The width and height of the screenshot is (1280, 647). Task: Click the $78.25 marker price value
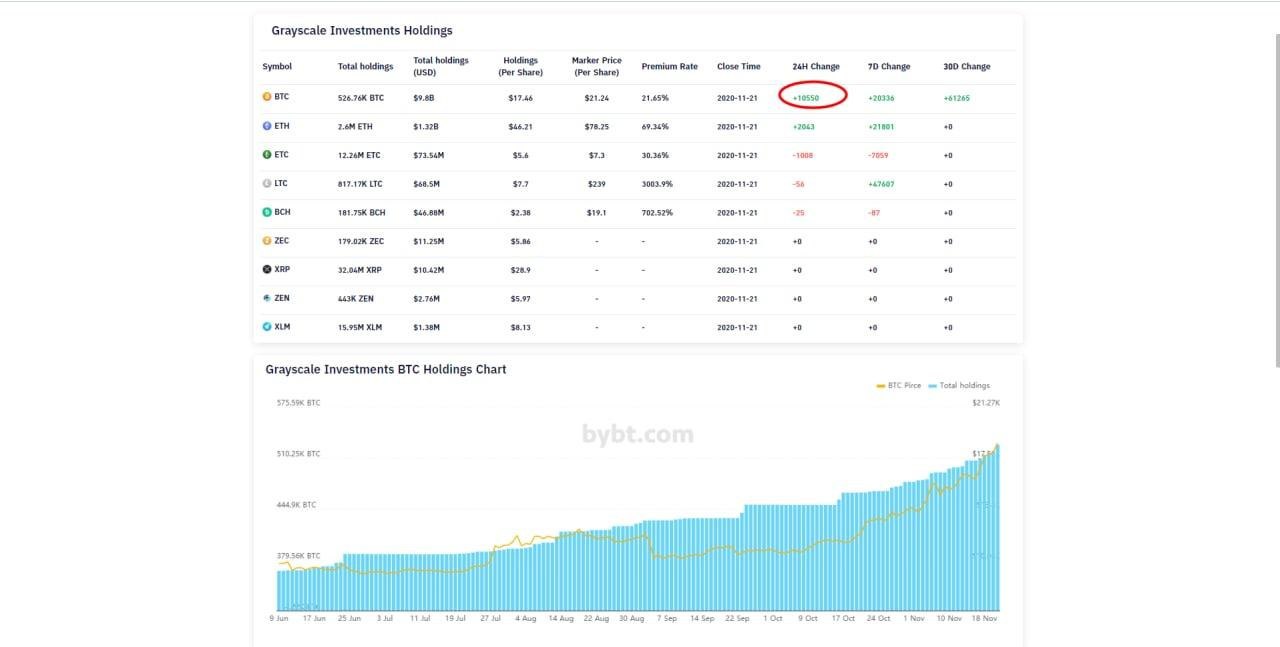coord(597,127)
